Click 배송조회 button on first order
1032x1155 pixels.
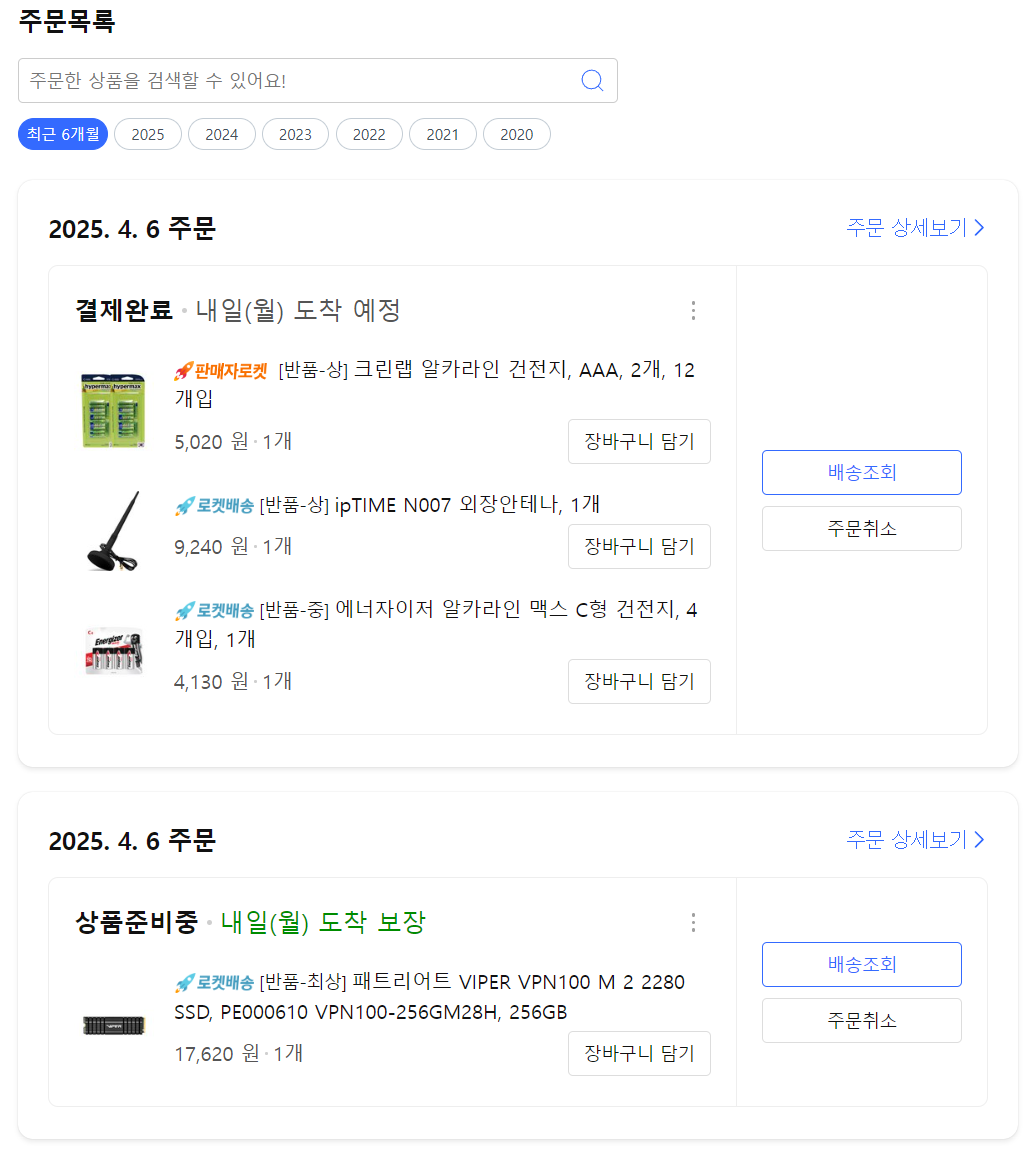[x=861, y=472]
